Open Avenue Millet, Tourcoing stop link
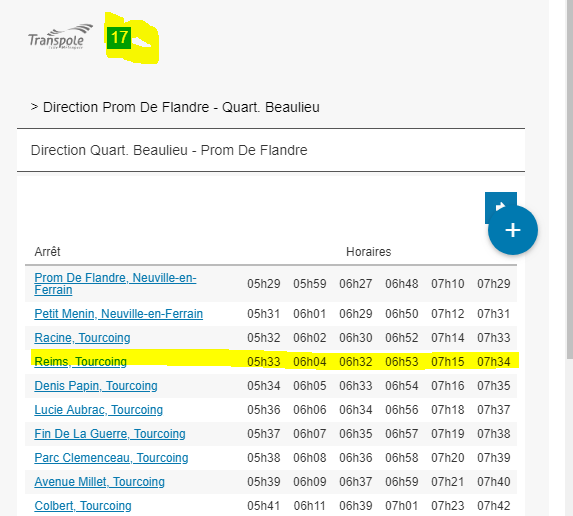Image resolution: width=573 pixels, height=516 pixels. point(99,482)
